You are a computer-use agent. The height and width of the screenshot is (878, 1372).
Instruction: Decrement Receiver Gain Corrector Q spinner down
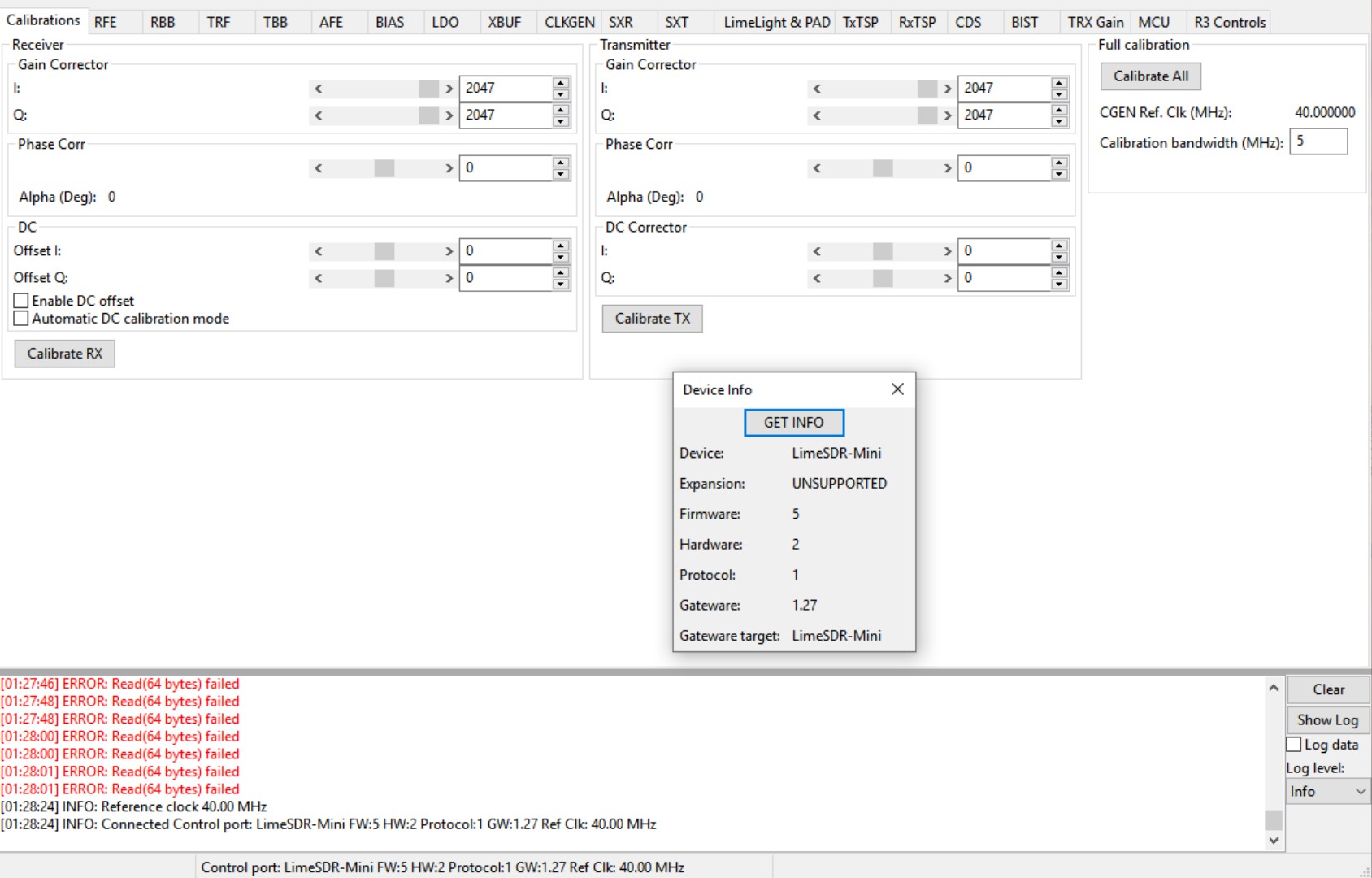click(x=561, y=121)
